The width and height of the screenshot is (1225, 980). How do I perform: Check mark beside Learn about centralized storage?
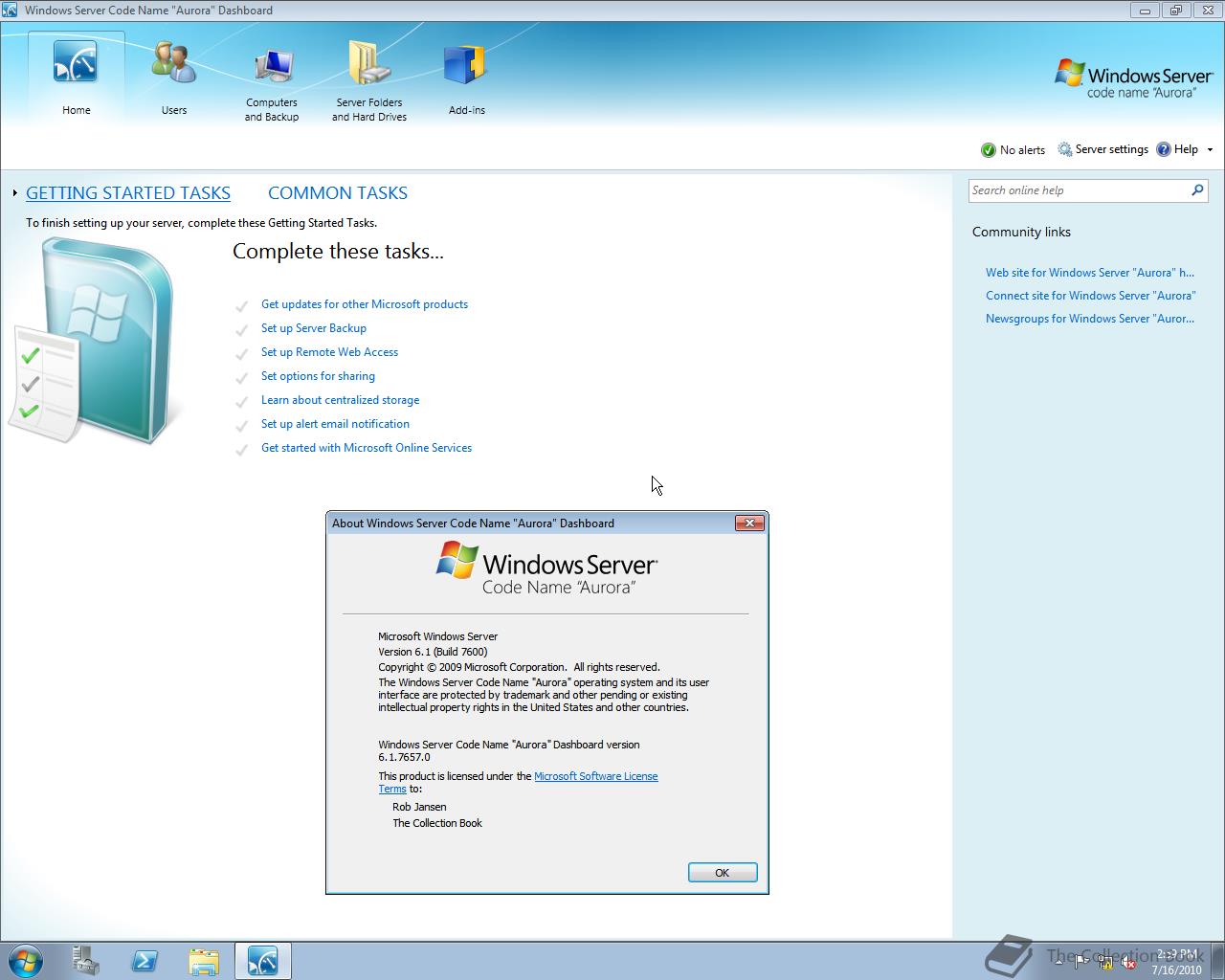pyautogui.click(x=242, y=402)
